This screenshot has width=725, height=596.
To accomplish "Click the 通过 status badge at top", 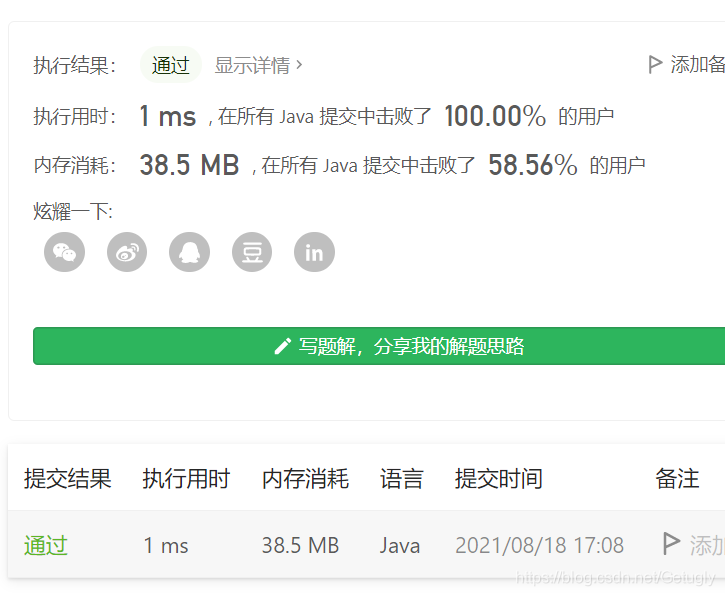I will (x=171, y=65).
